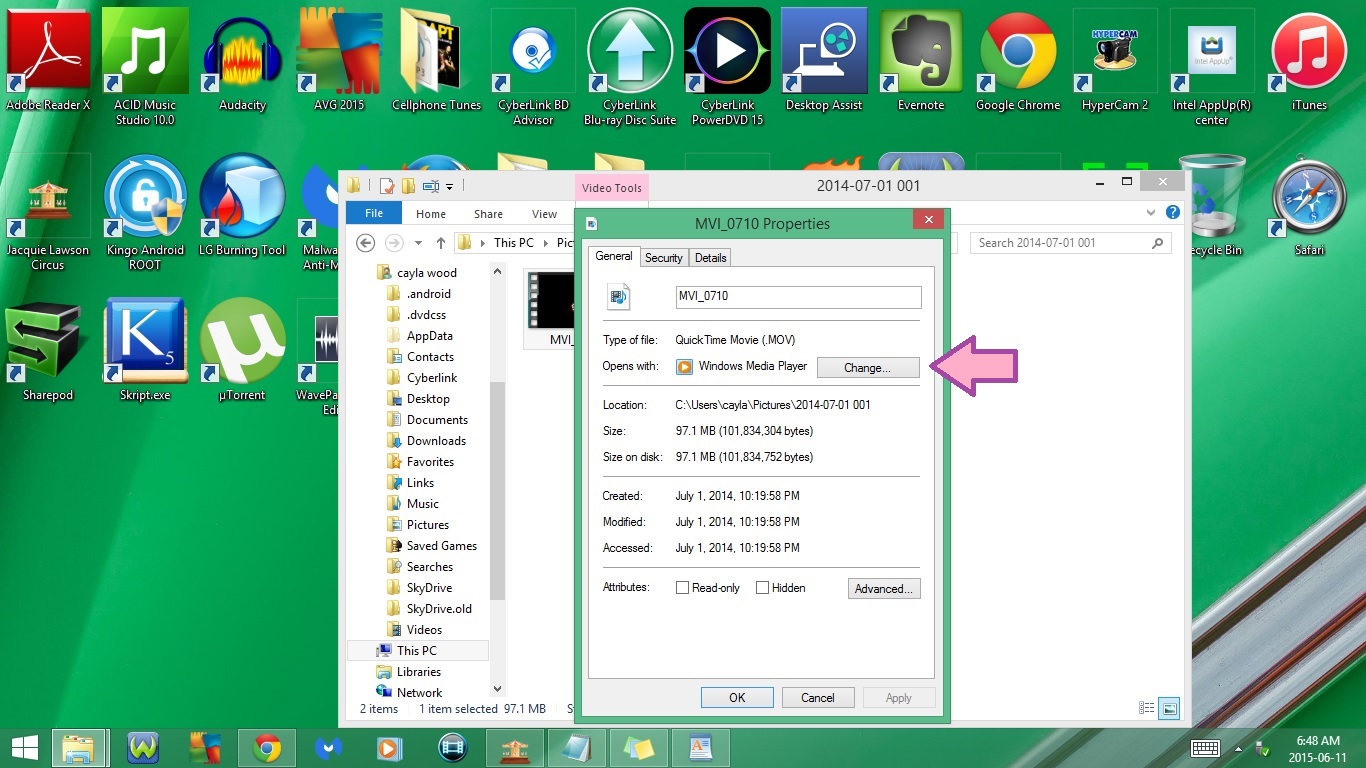Focus the Search 2014-07-01 001 box

click(1070, 243)
